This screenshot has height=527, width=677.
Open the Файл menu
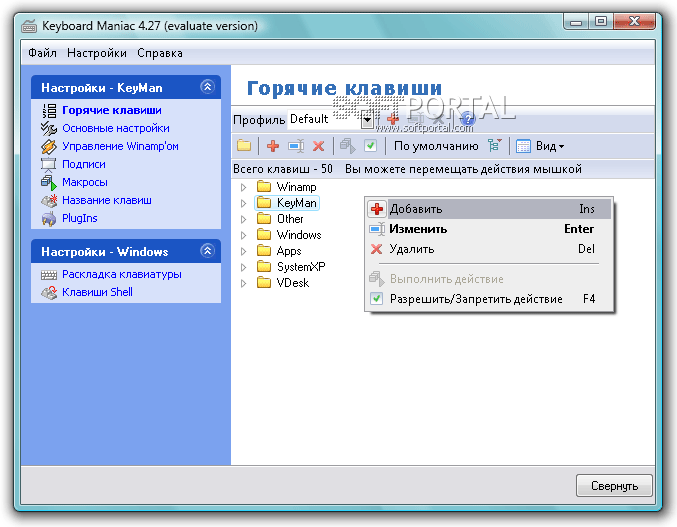tap(42, 53)
